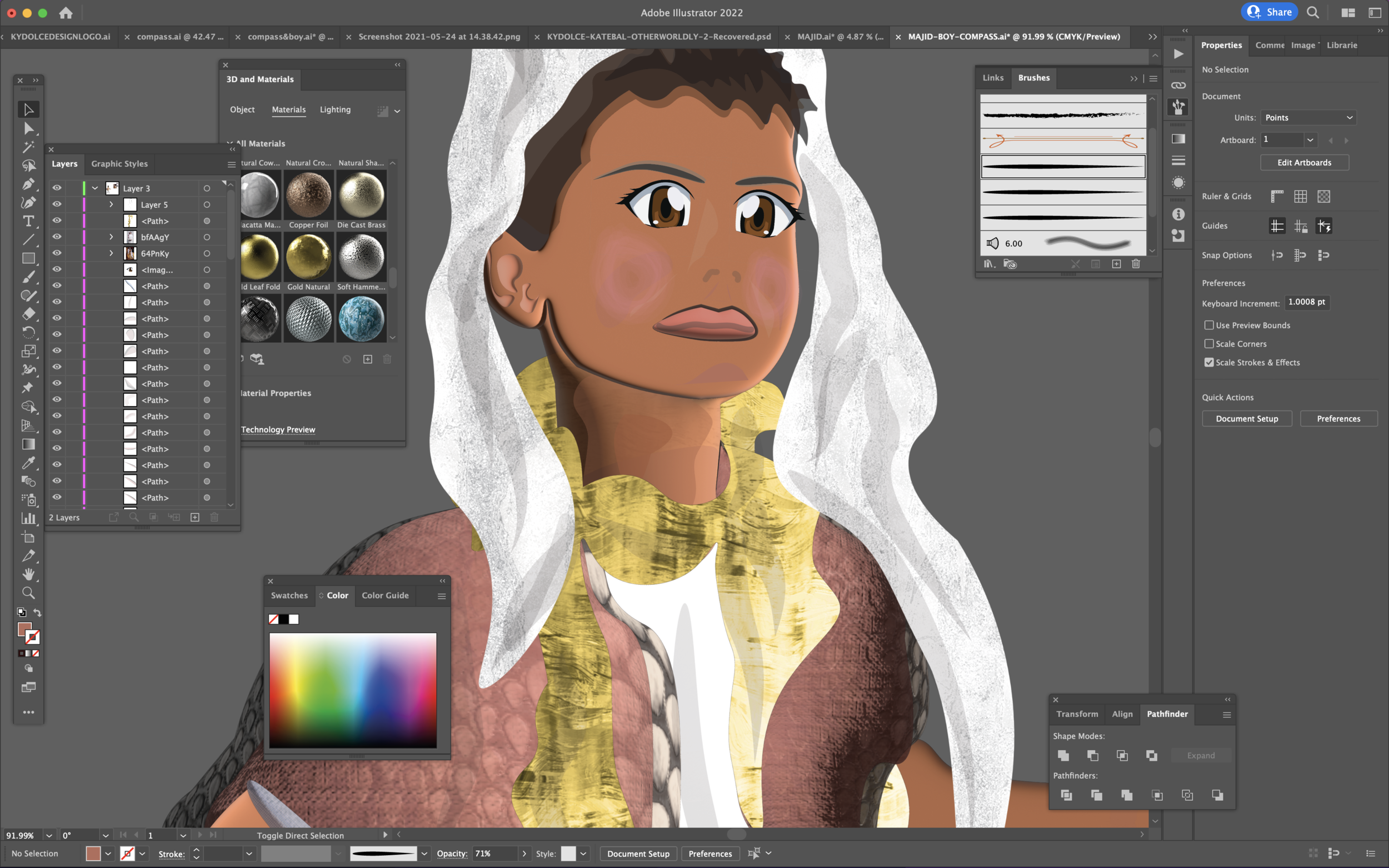Uncheck Scale Strokes & Effects
The image size is (1389, 868).
(x=1208, y=362)
